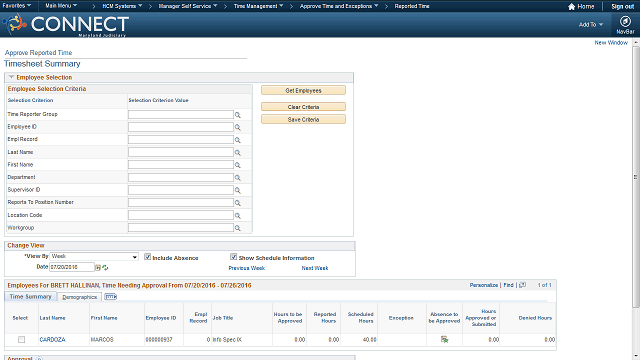This screenshot has width=640, height=360.
Task: Open lookup for Time Reporter Group
Action: click(238, 115)
